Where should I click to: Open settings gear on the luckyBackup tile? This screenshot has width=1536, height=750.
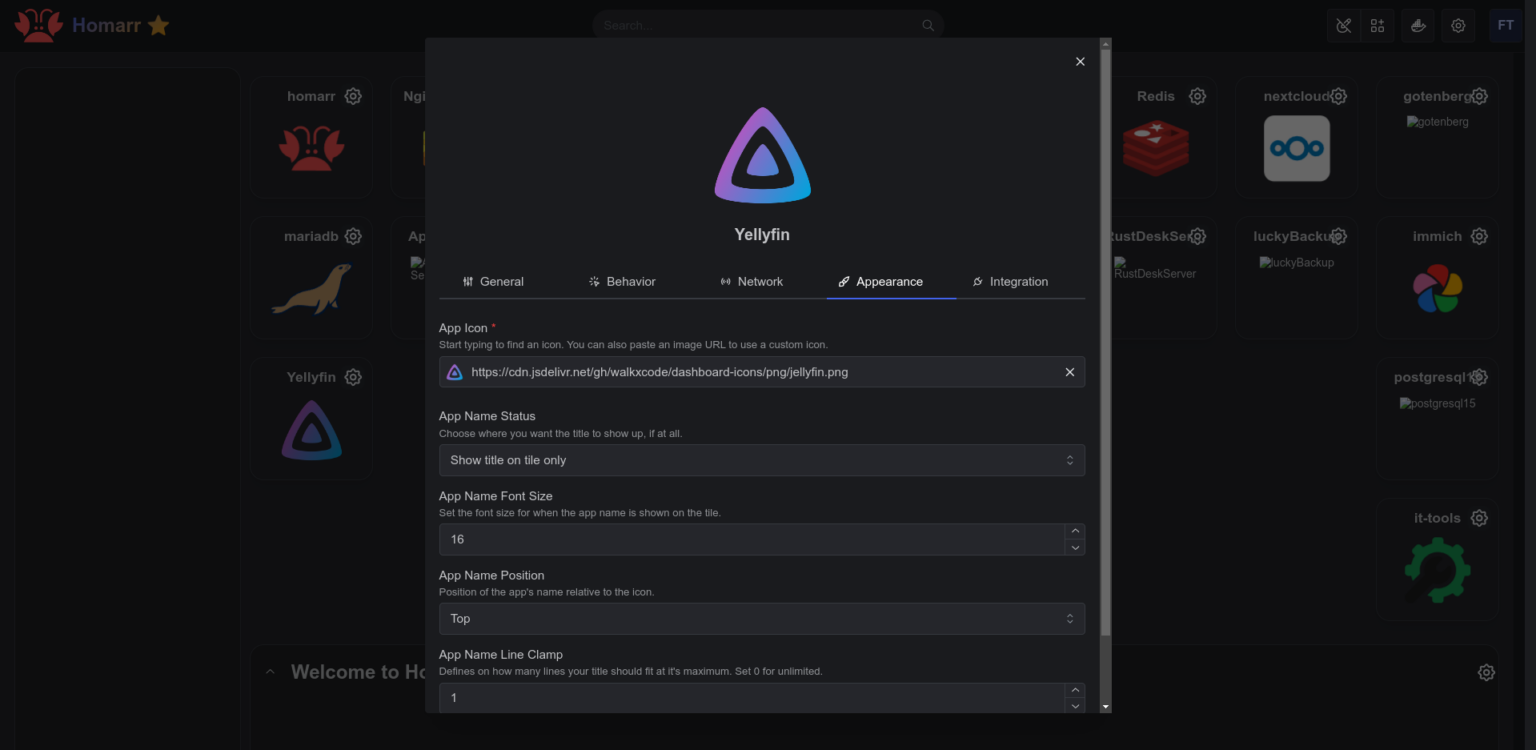[1338, 236]
